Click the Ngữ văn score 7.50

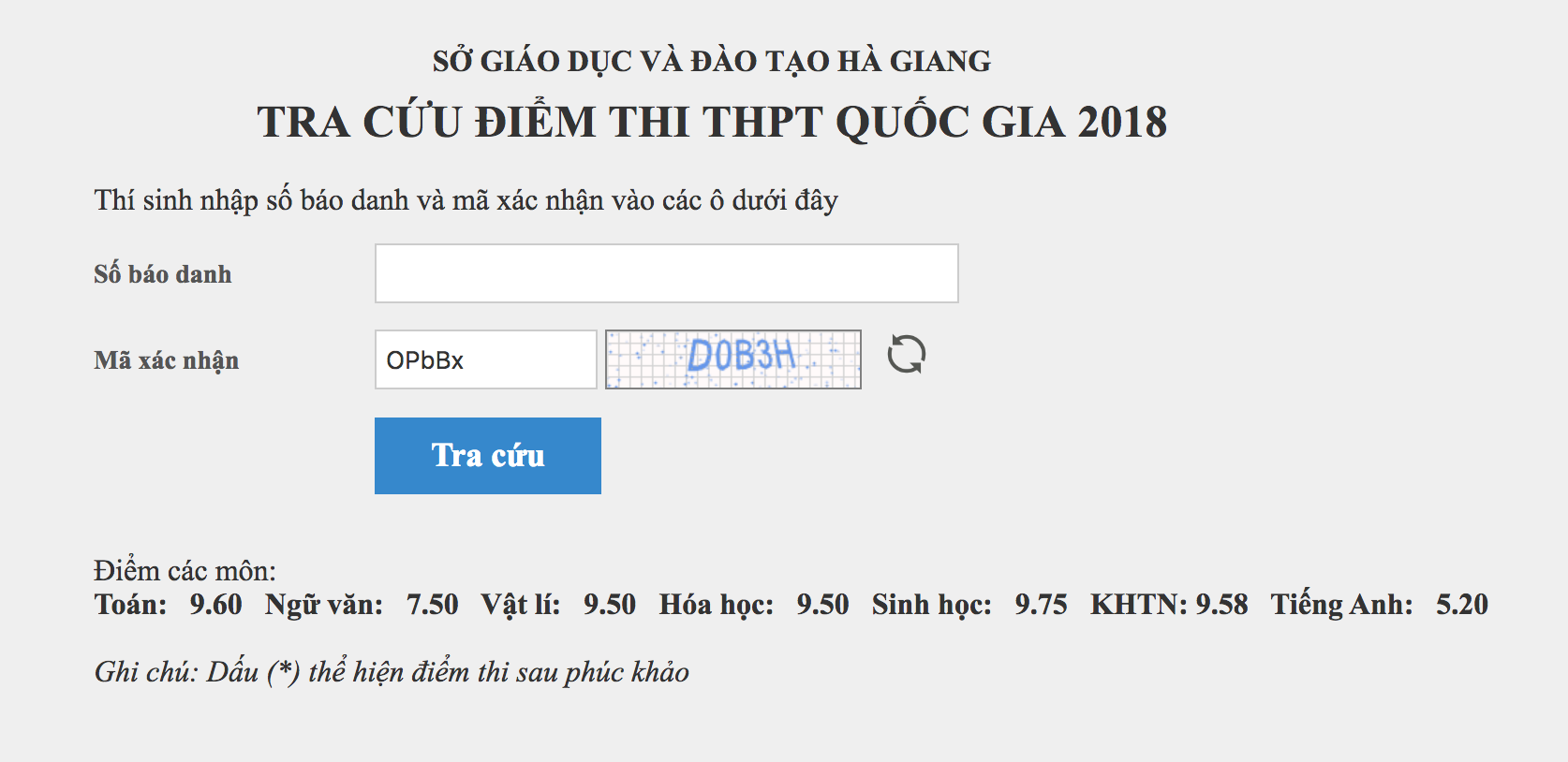click(433, 605)
